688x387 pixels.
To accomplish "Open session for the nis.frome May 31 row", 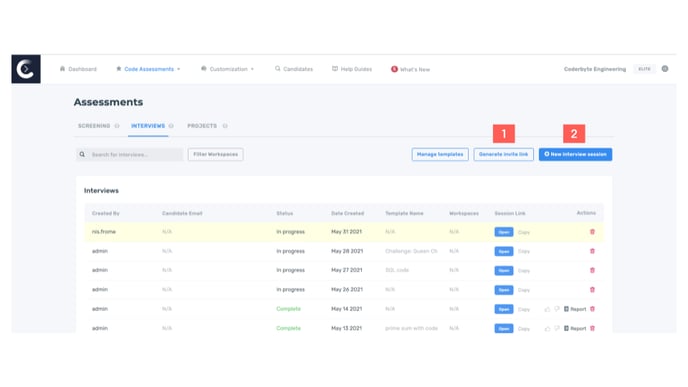I will coord(504,232).
